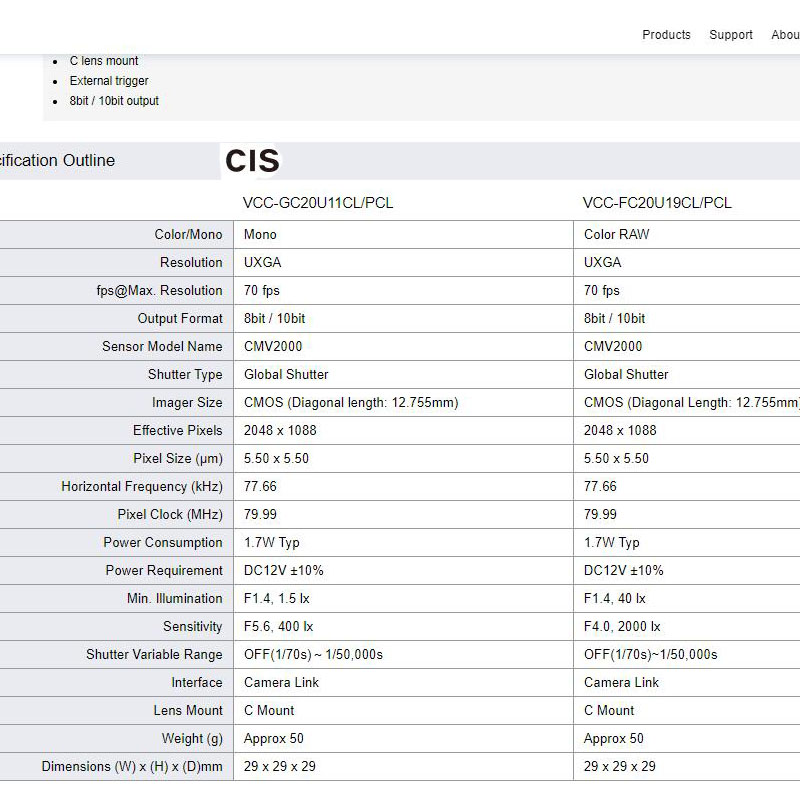Viewport: 800px width, 800px height.
Task: Click the 'fps@Max. Resolution' row label
Action: point(159,290)
